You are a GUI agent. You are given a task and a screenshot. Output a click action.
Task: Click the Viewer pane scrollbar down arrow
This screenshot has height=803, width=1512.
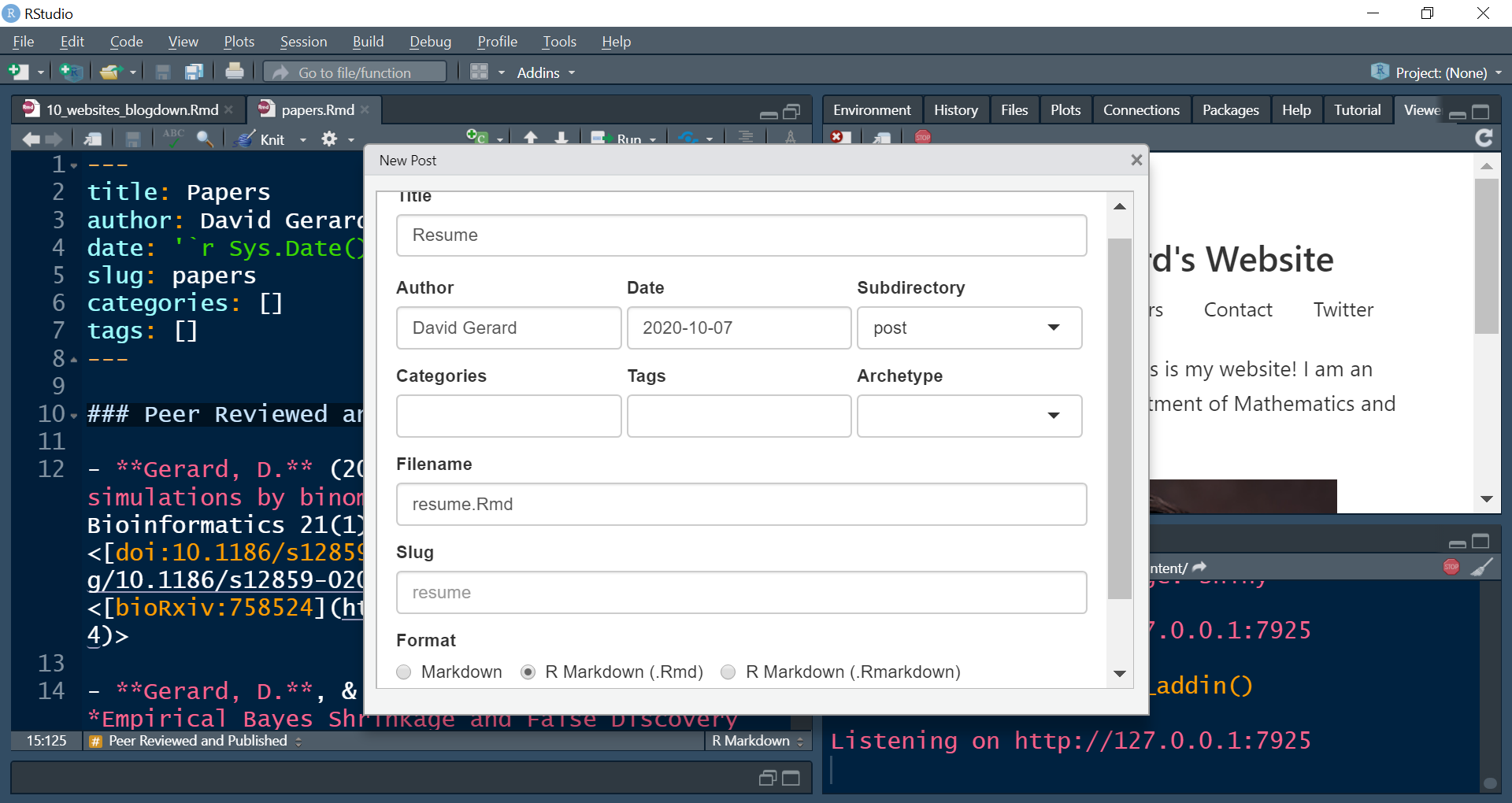click(x=1486, y=498)
